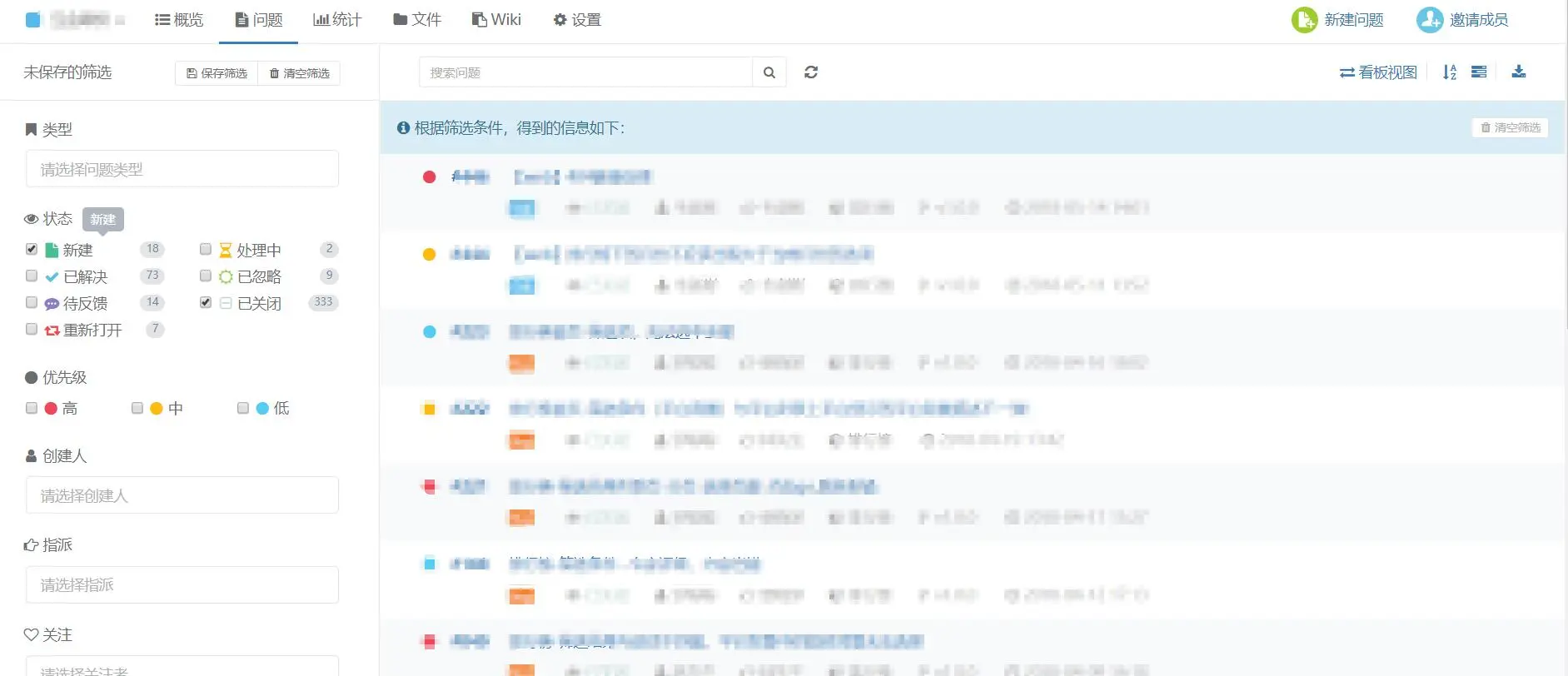
Task: Refresh the issue list icon
Action: click(x=811, y=72)
